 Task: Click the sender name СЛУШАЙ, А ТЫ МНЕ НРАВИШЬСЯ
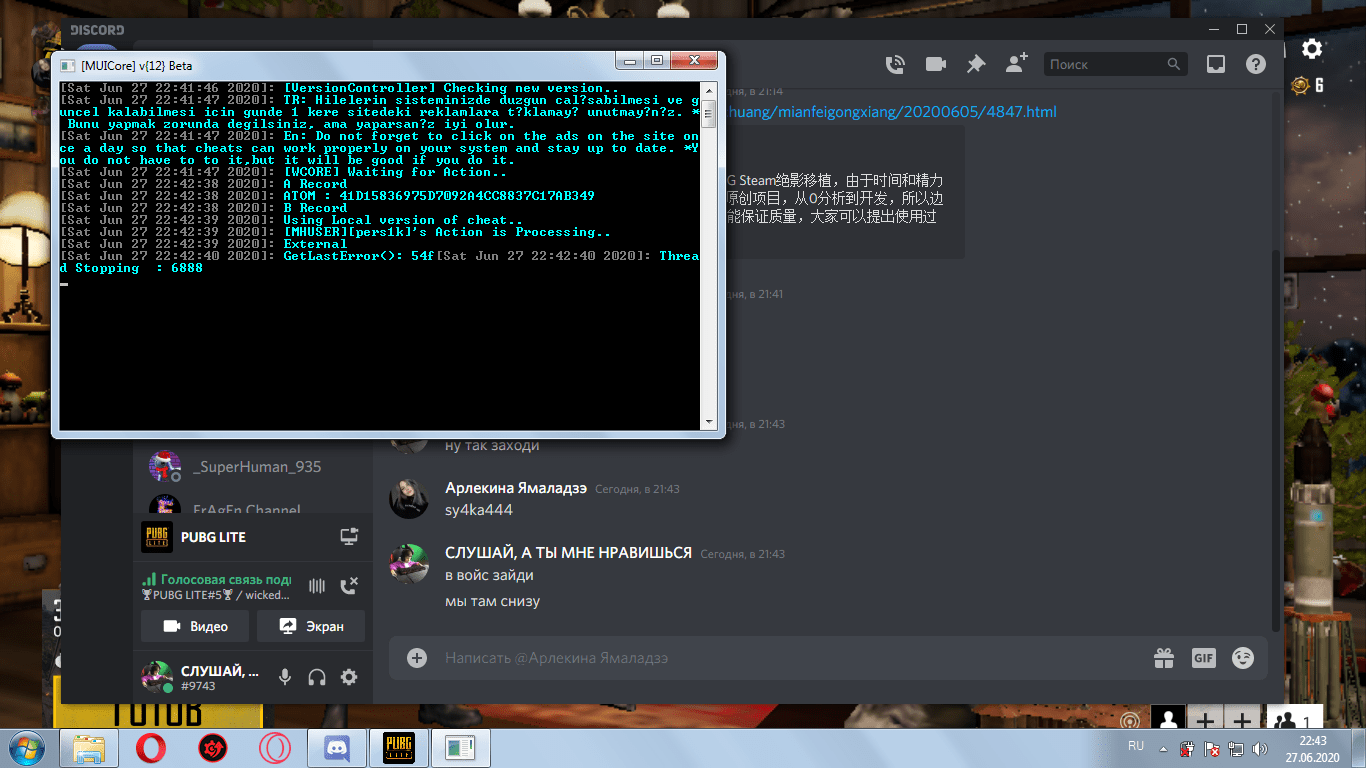568,553
